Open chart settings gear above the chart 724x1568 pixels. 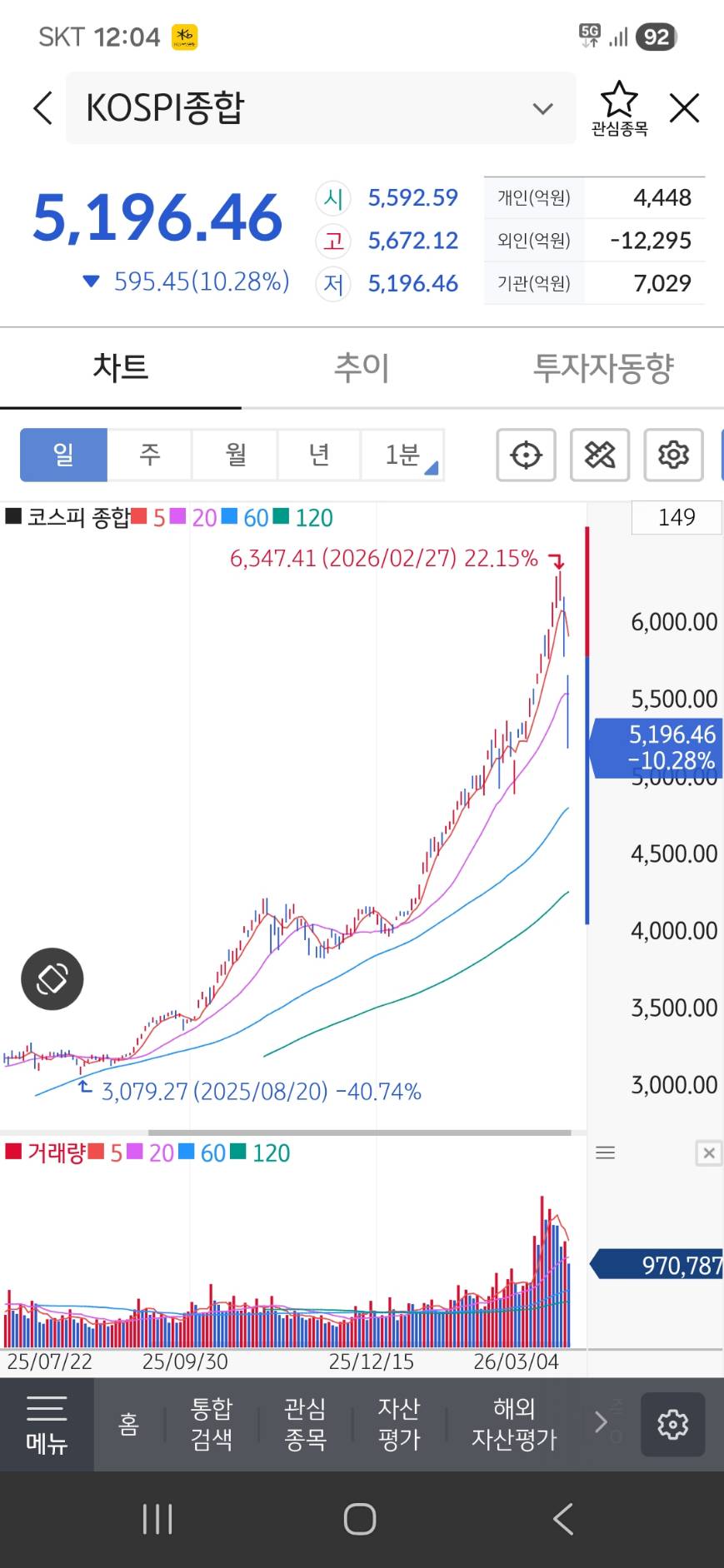pyautogui.click(x=673, y=455)
